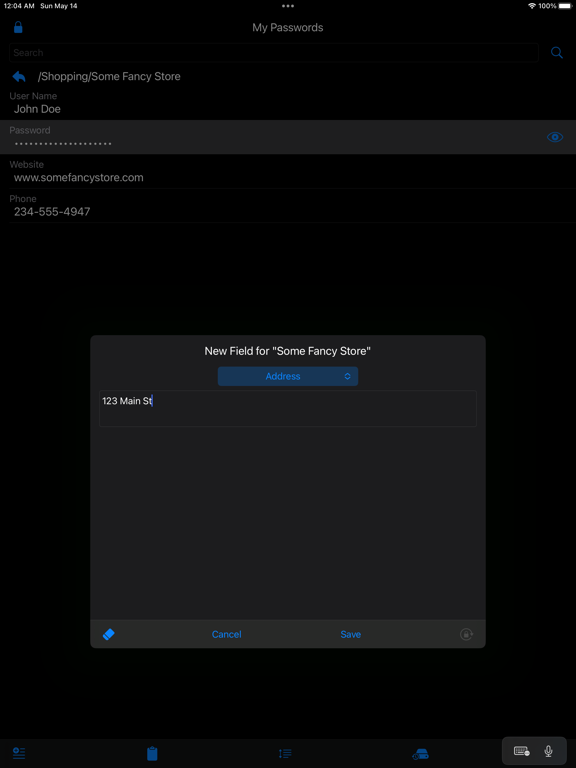Tap the Wi-Fi status icon
This screenshot has width=576, height=768.
532,6
